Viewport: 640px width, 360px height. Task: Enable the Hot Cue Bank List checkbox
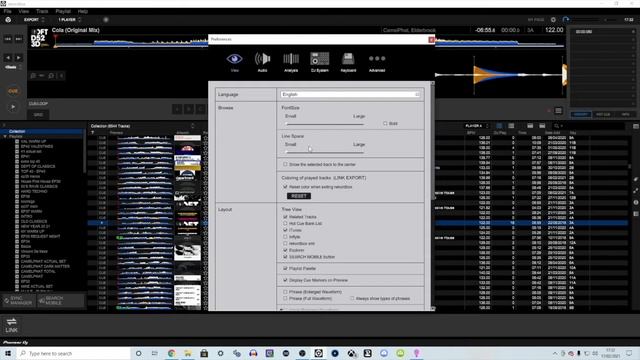coord(285,224)
